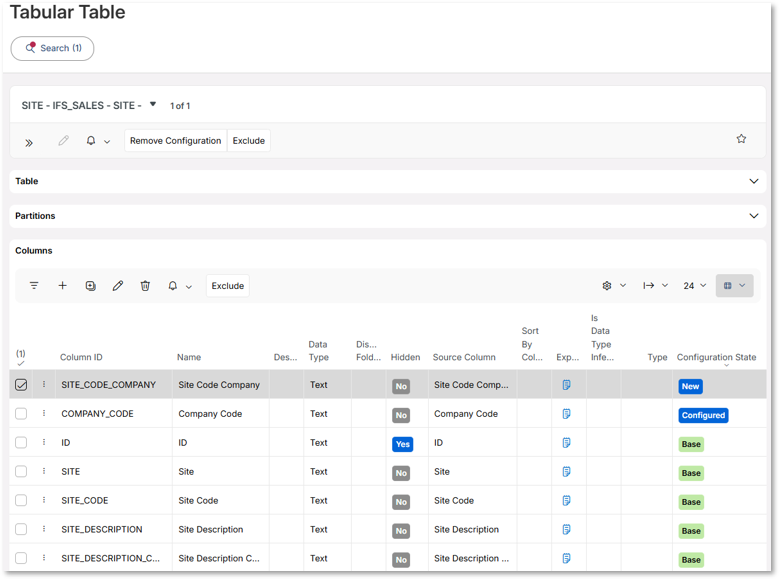Expand the Partitions section
Image resolution: width=780 pixels, height=580 pixels.
point(754,216)
